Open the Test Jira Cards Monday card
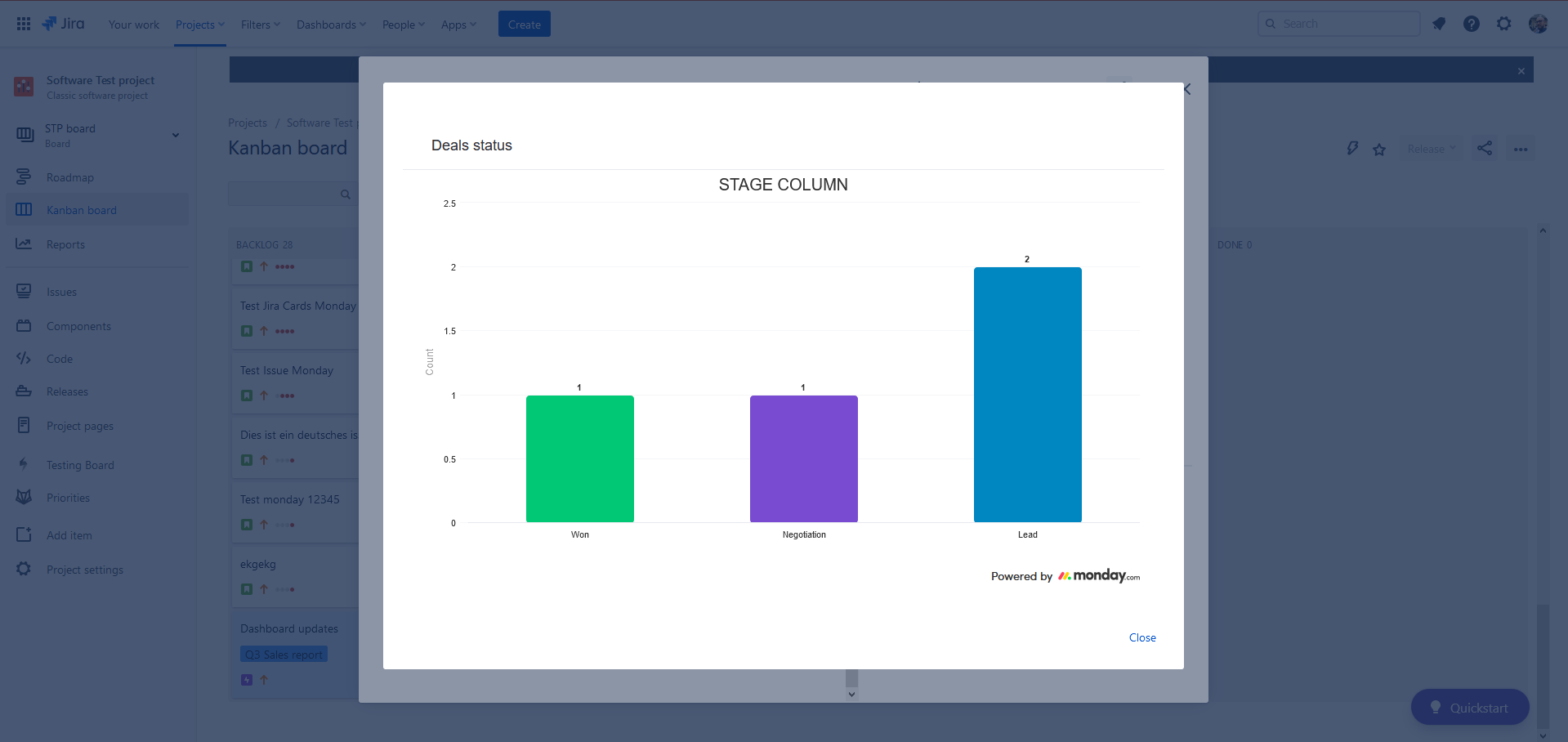Viewport: 1568px width, 742px height. tap(296, 317)
